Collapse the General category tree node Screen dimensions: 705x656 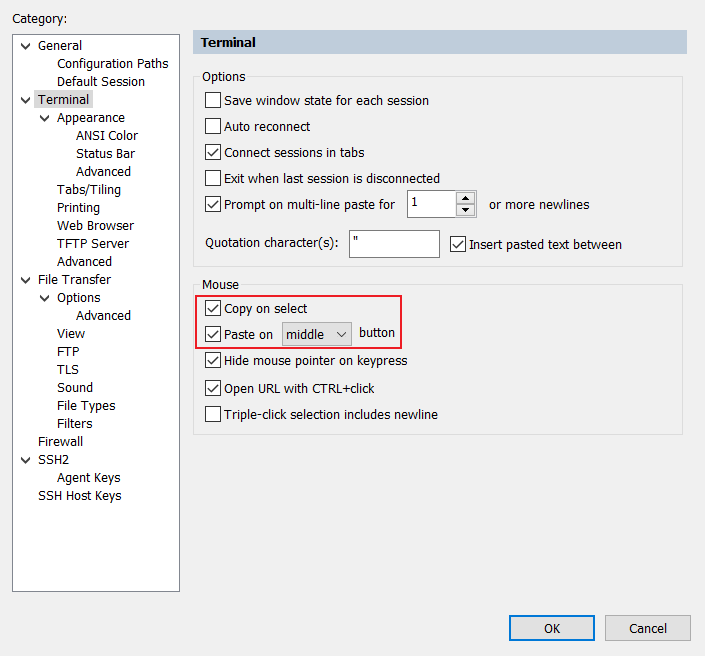(x=25, y=46)
